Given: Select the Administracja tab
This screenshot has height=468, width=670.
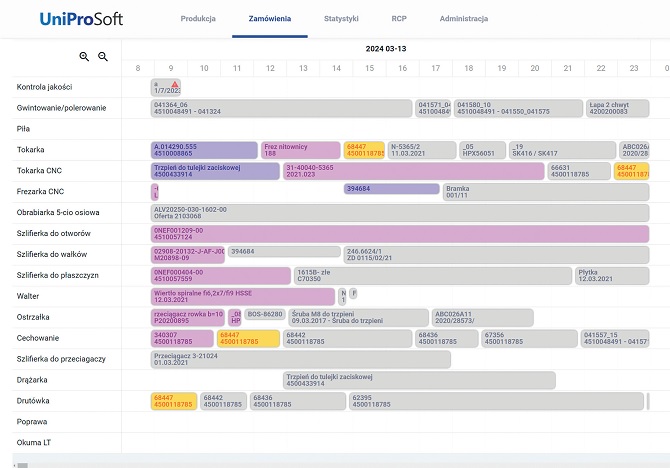Looking at the screenshot, I should tap(463, 19).
